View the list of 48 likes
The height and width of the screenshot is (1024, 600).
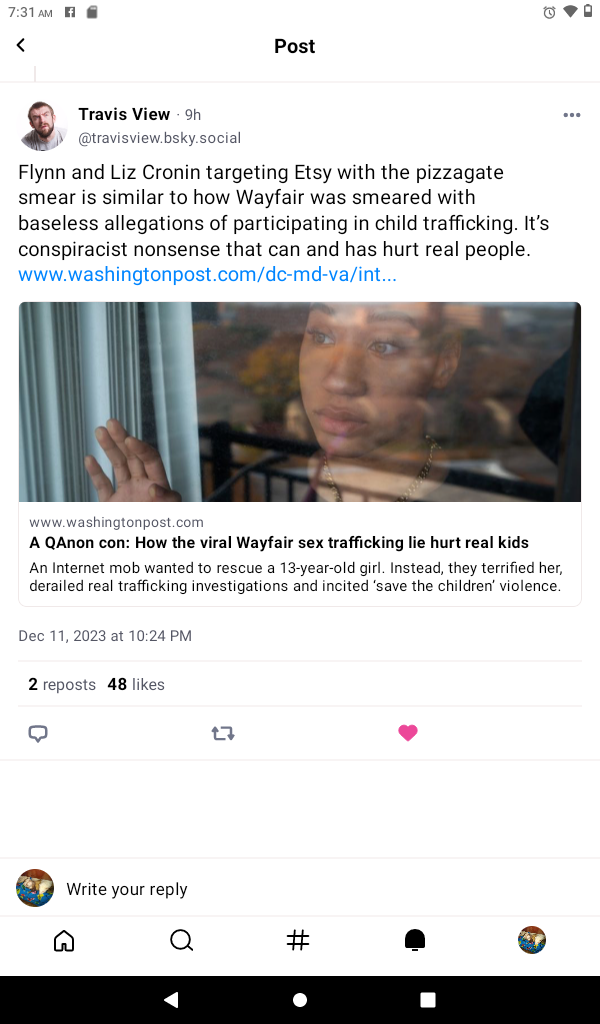[x=136, y=684]
